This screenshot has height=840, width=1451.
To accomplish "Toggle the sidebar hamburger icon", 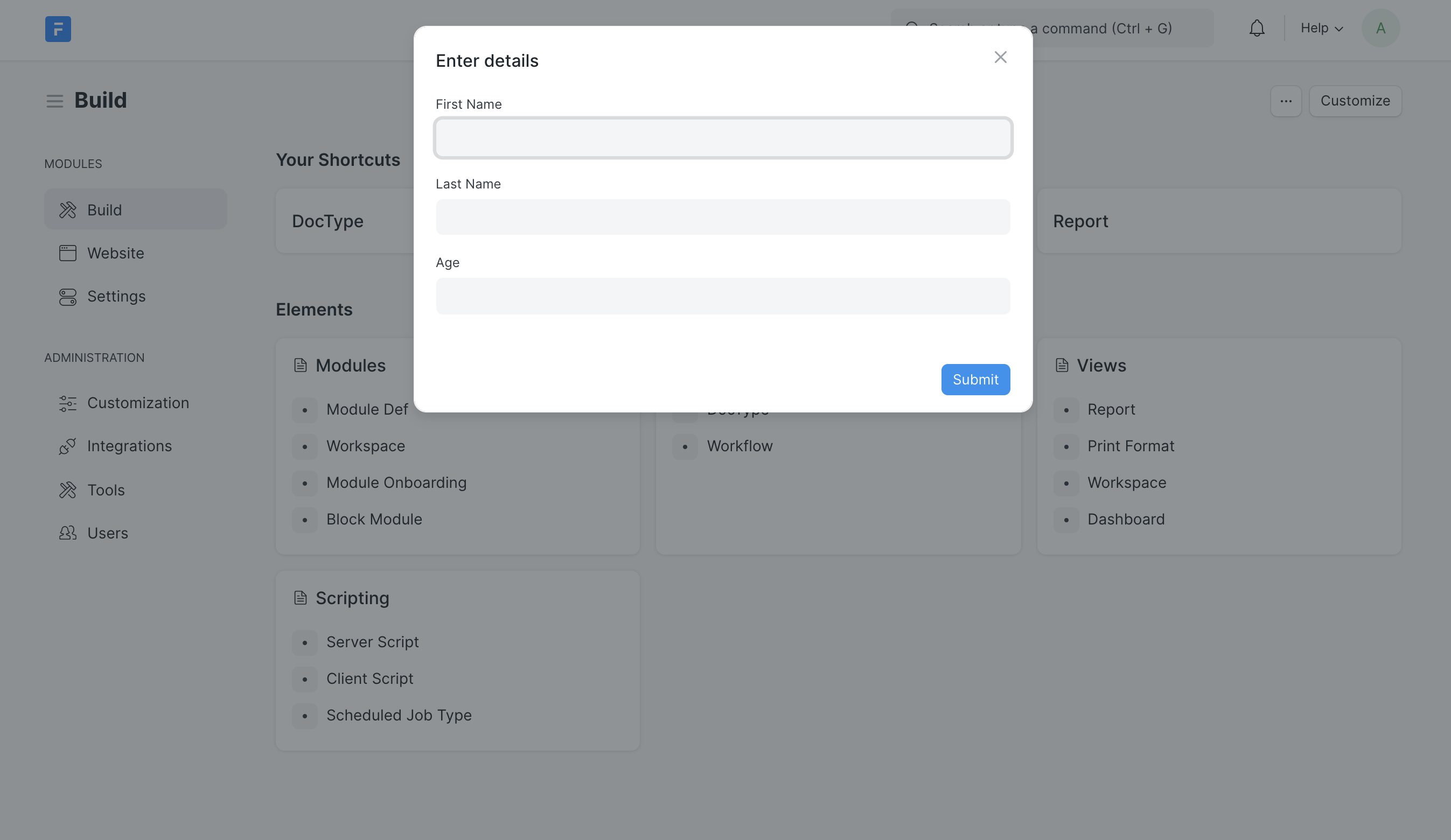I will [55, 101].
